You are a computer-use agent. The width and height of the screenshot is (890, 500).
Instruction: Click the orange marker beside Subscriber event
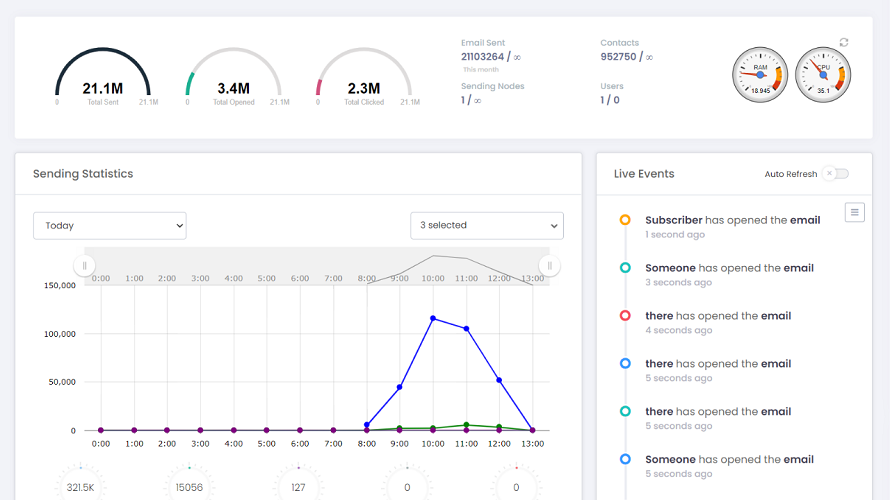click(625, 220)
